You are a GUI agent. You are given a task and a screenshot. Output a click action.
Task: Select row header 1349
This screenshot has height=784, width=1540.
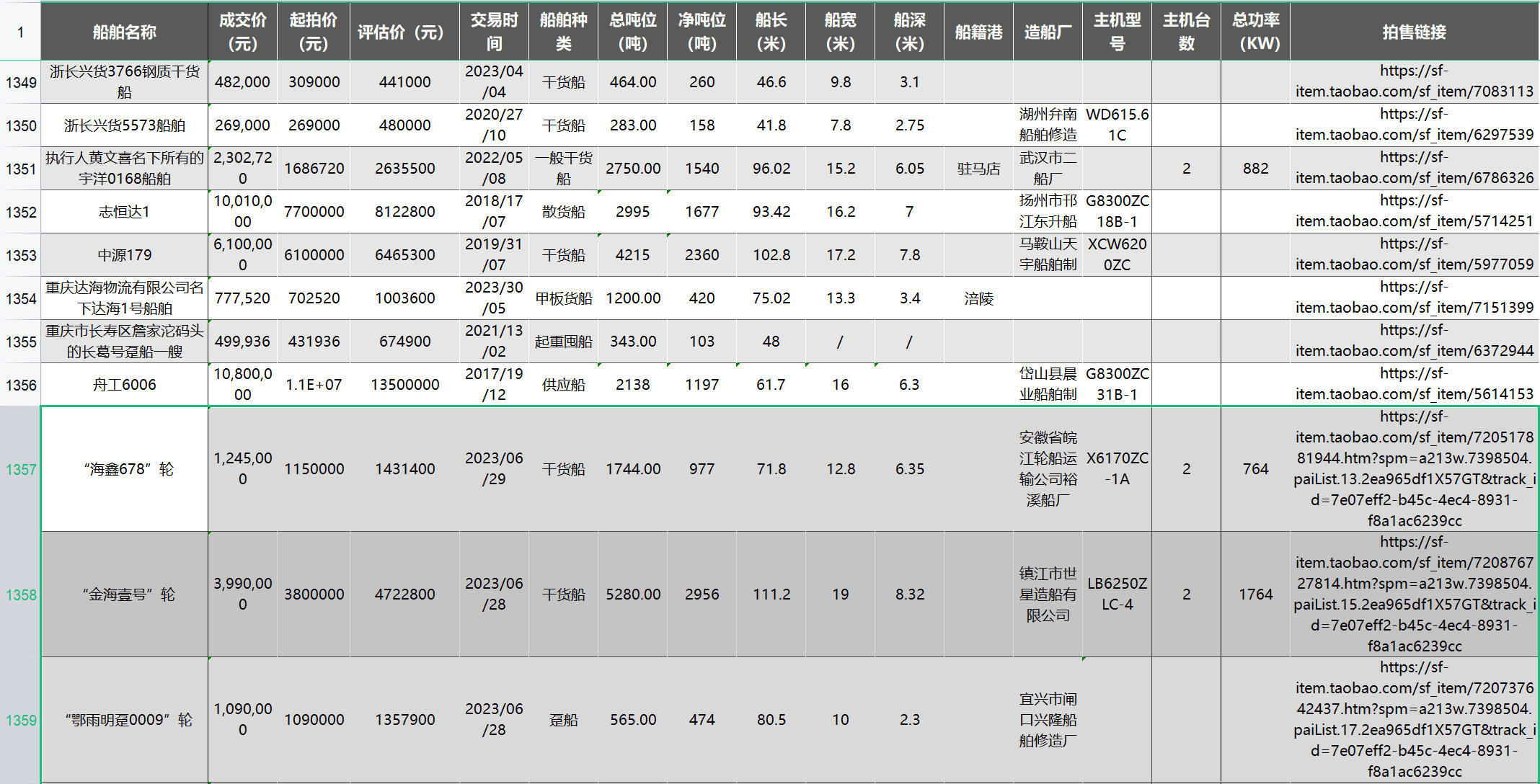pos(20,82)
